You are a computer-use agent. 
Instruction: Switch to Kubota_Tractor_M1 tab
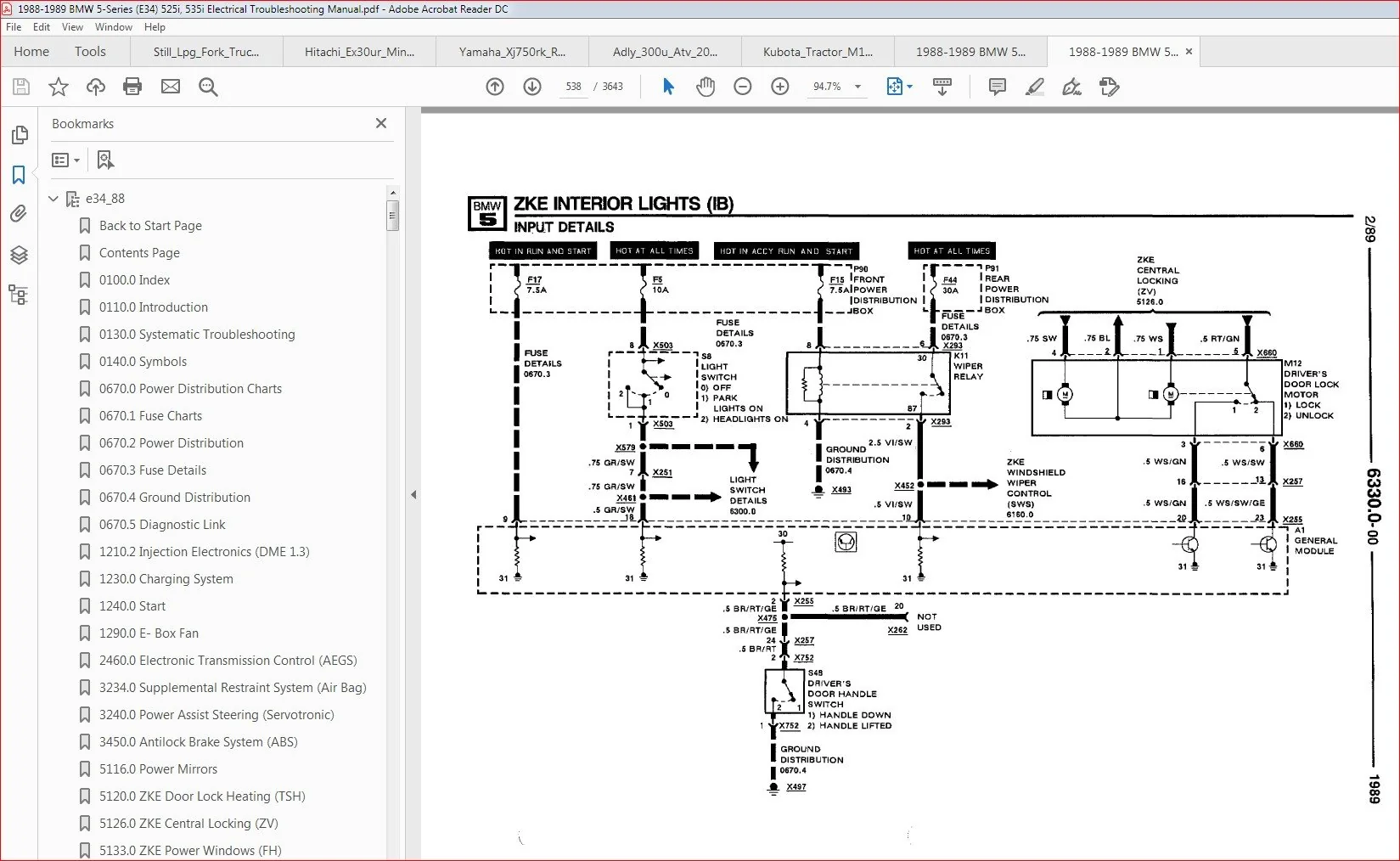[x=818, y=52]
